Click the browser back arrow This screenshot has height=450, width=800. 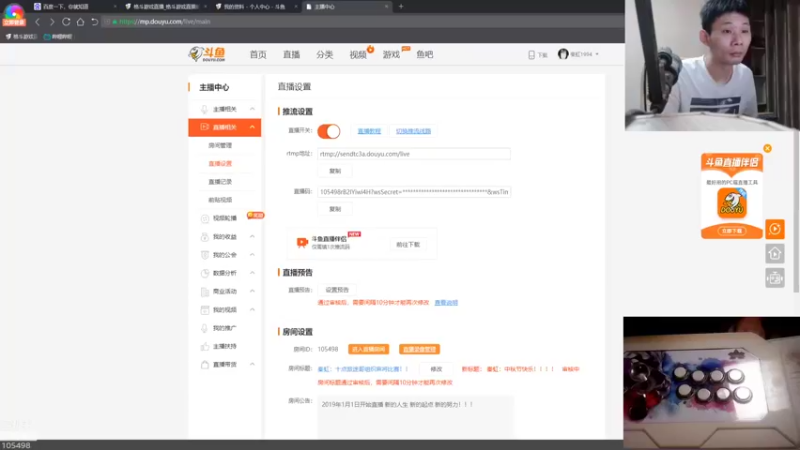(x=37, y=22)
